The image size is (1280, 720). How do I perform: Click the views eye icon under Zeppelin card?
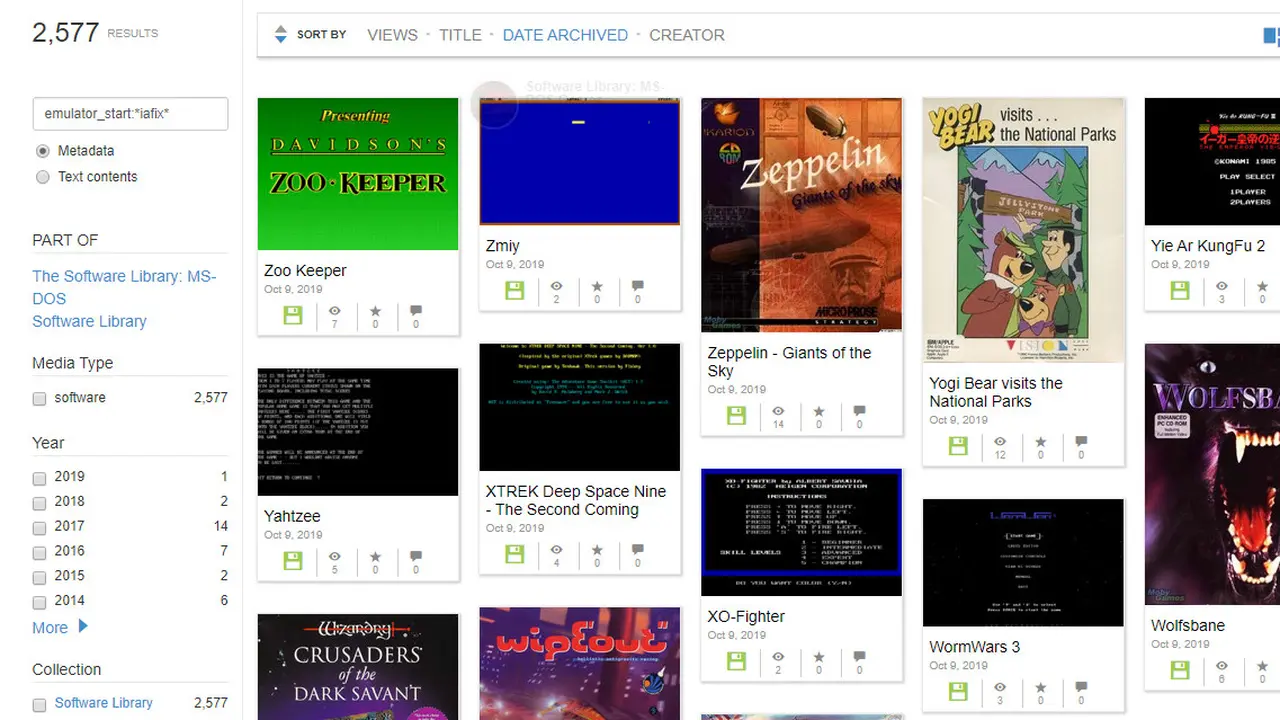(x=778, y=411)
